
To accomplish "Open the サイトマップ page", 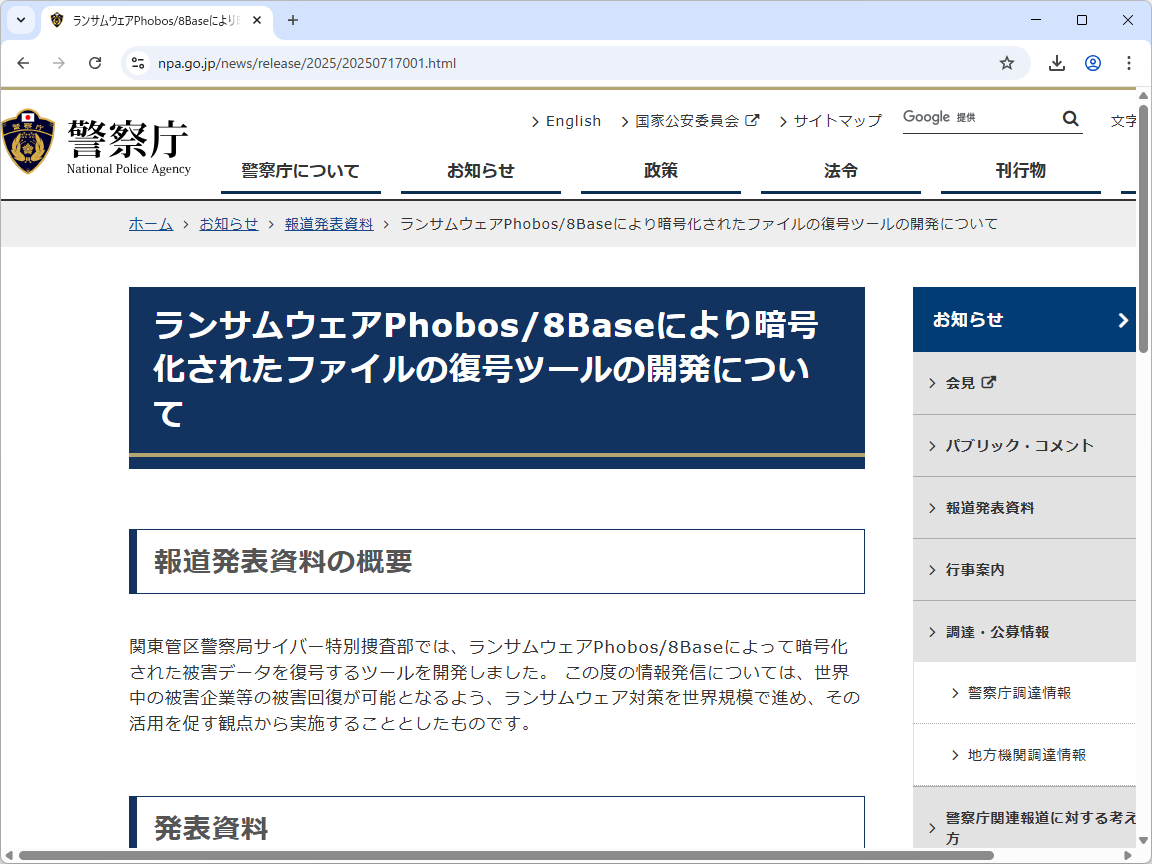I will [837, 120].
